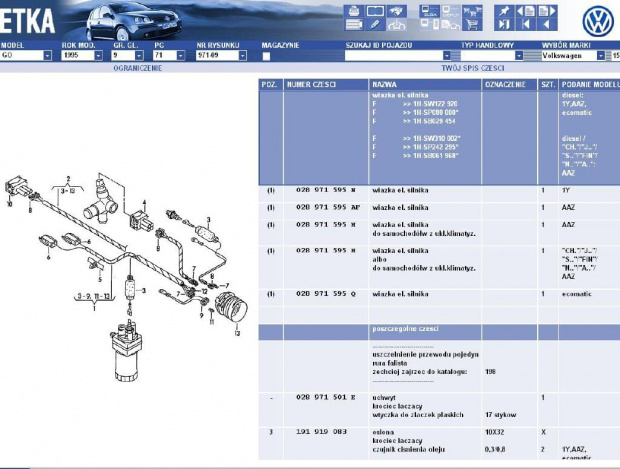Image resolution: width=620 pixels, height=469 pixels.
Task: Click the greyed monitor and phone icon
Action: 429,25
